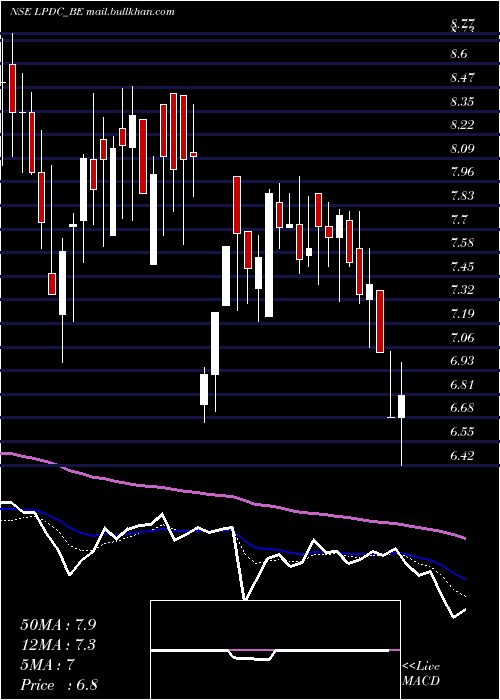Click the <<Live MACD label
This screenshot has width=500, height=700.
pos(421,674)
